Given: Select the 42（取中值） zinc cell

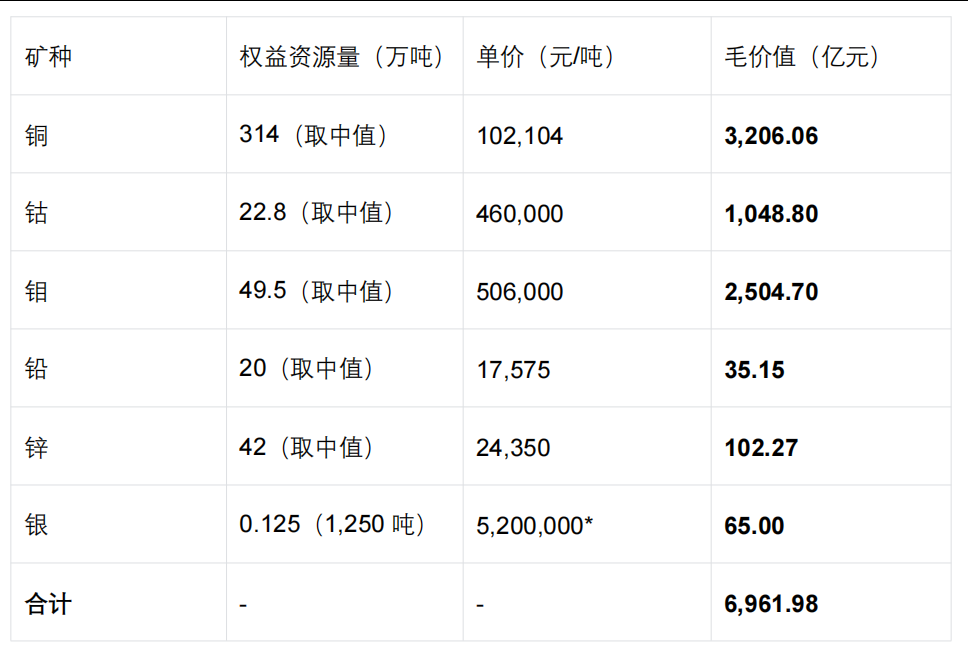Looking at the screenshot, I should pos(306,447).
